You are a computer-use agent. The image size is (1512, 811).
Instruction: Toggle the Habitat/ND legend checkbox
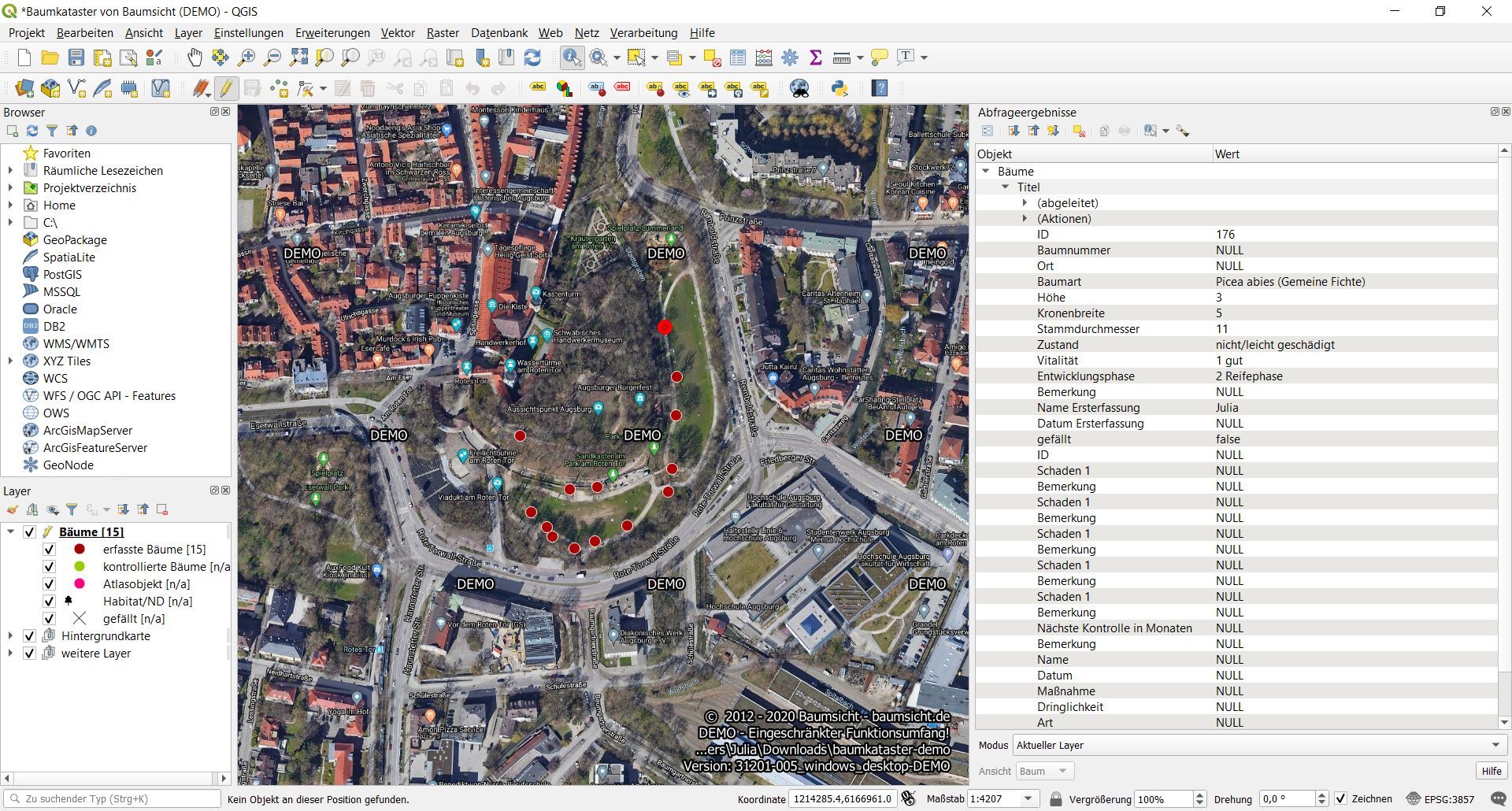(49, 601)
